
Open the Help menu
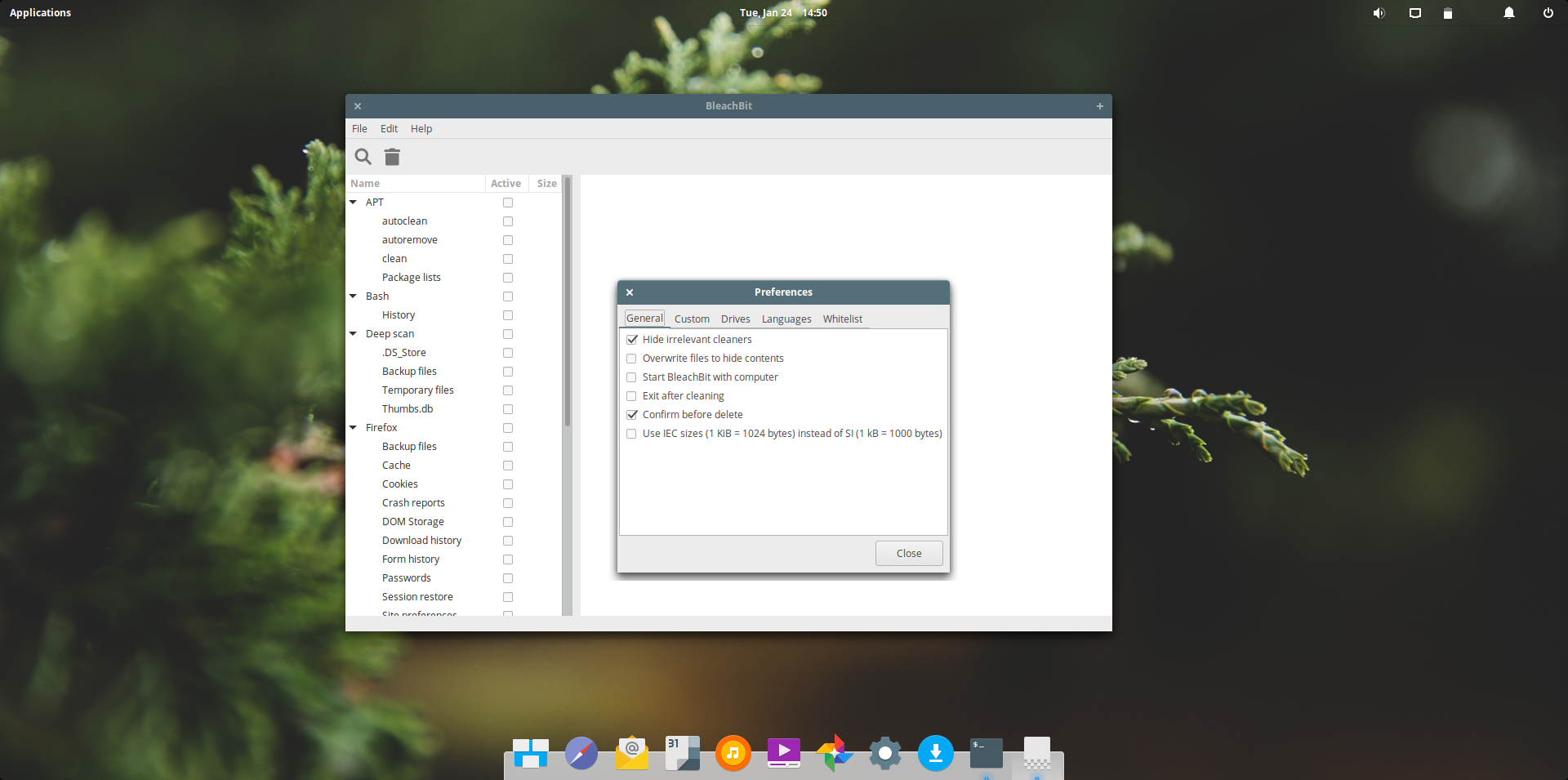pyautogui.click(x=421, y=129)
